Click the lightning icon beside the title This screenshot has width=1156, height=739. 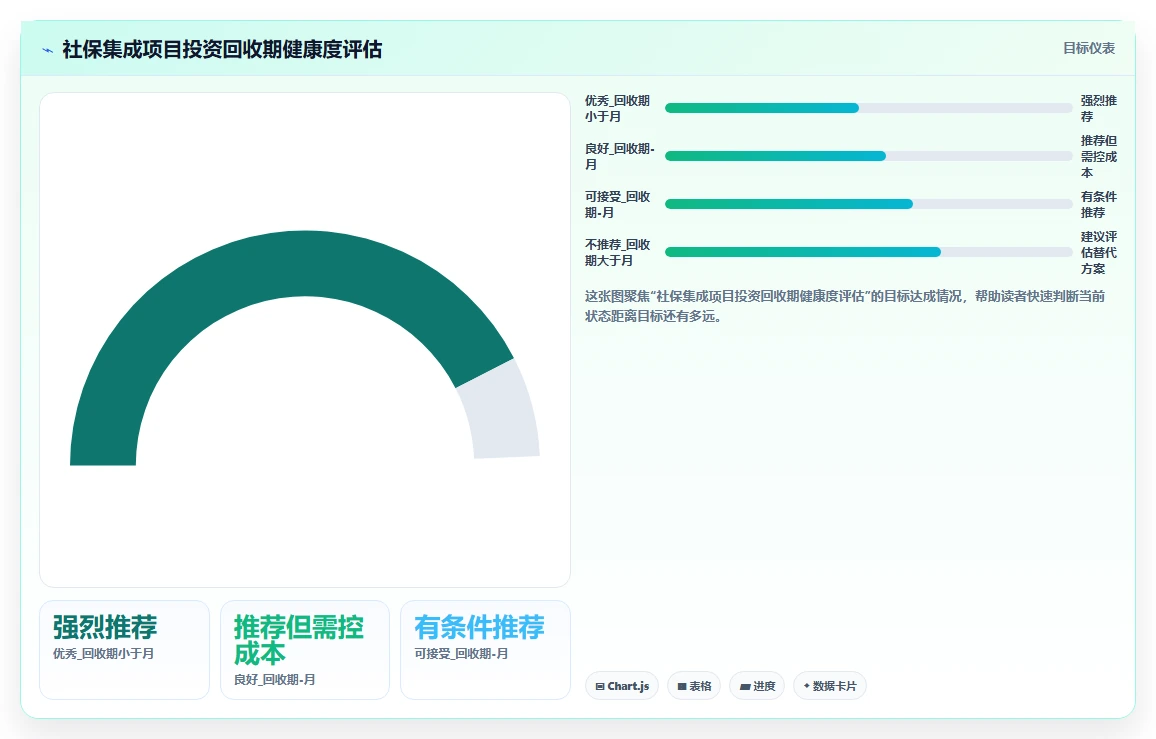click(x=48, y=50)
